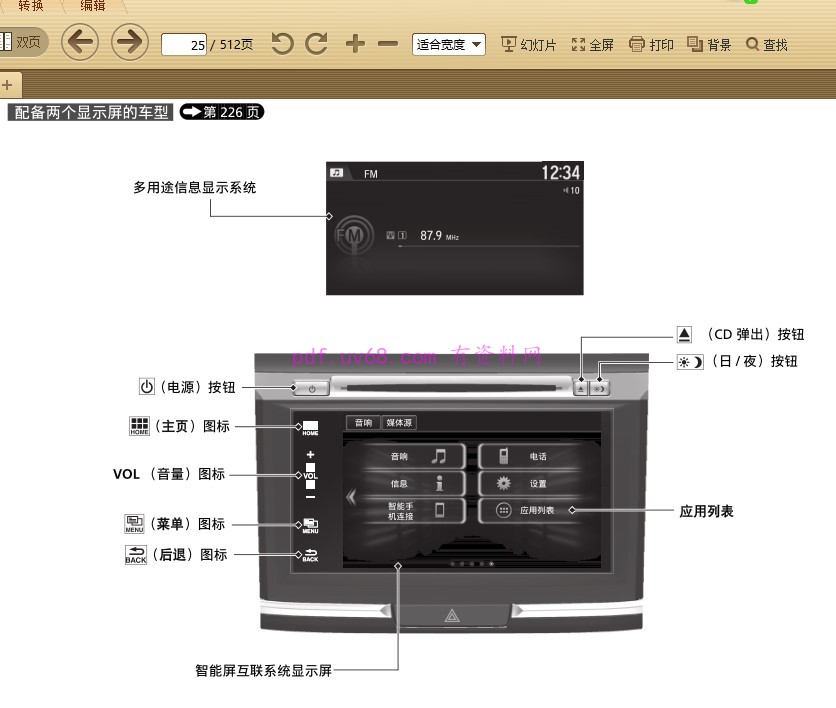This screenshot has width=836, height=708.
Task: Follow the 第226页 page reference link
Action: click(221, 112)
